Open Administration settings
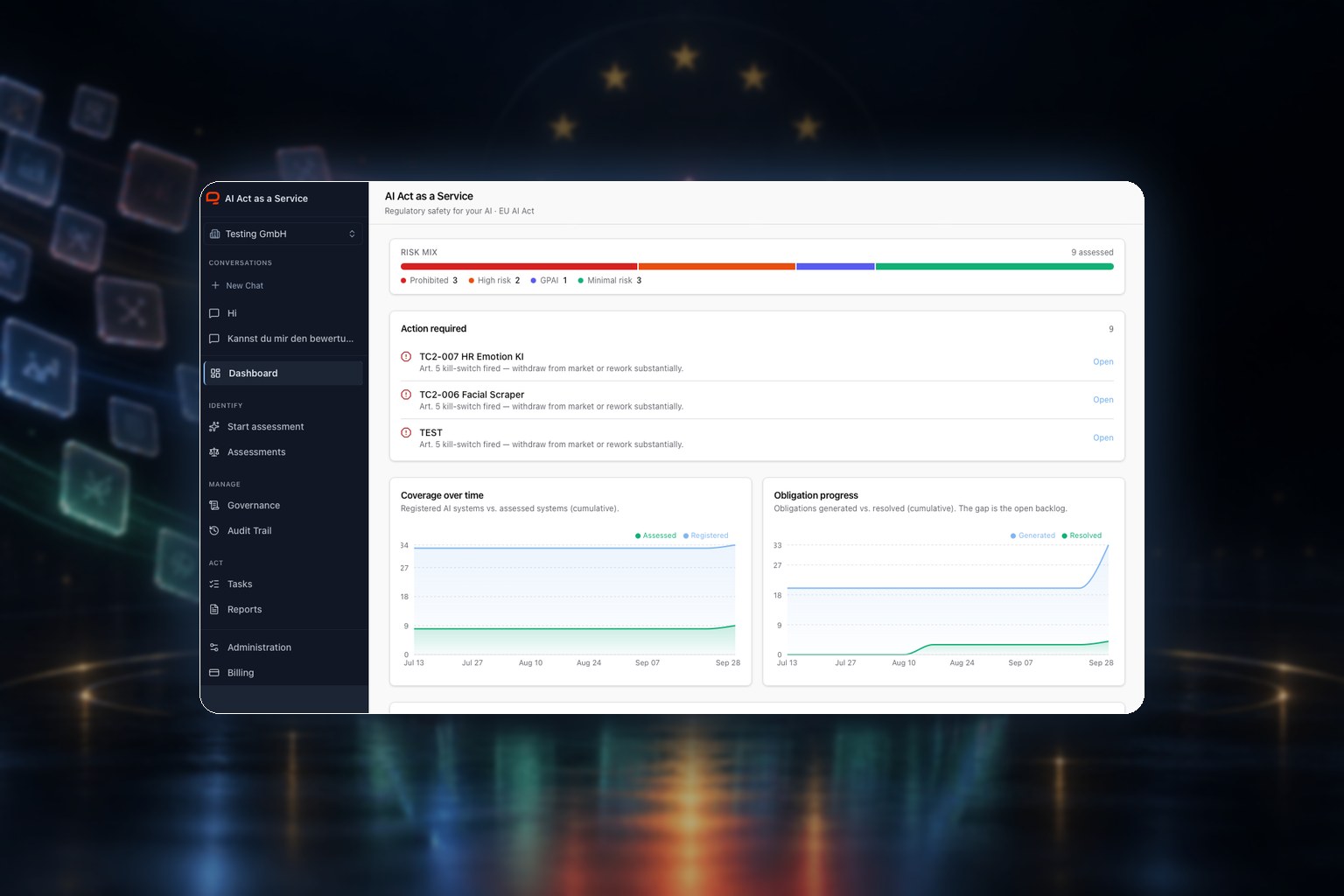This screenshot has height=896, width=1344. click(x=283, y=647)
